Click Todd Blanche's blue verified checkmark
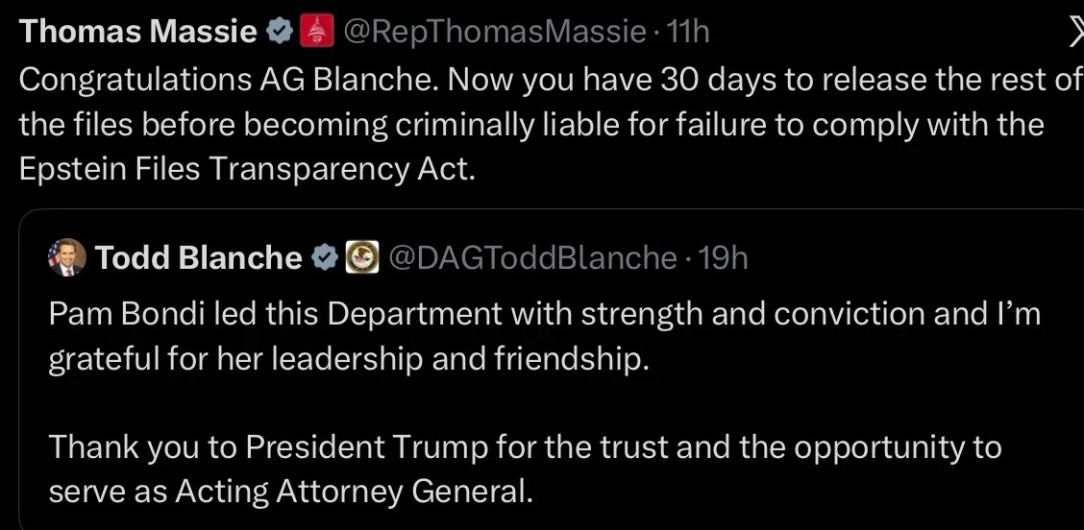Viewport: 1084px width, 530px height. point(323,258)
